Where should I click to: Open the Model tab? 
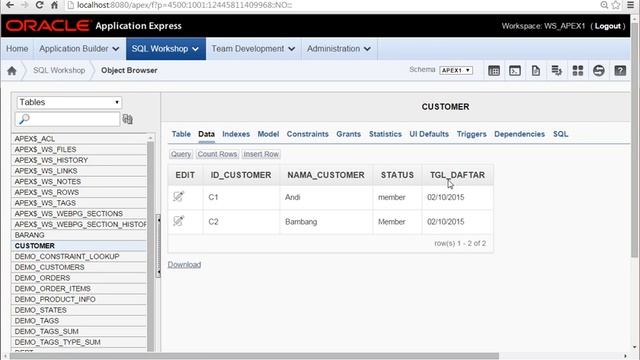pos(268,134)
